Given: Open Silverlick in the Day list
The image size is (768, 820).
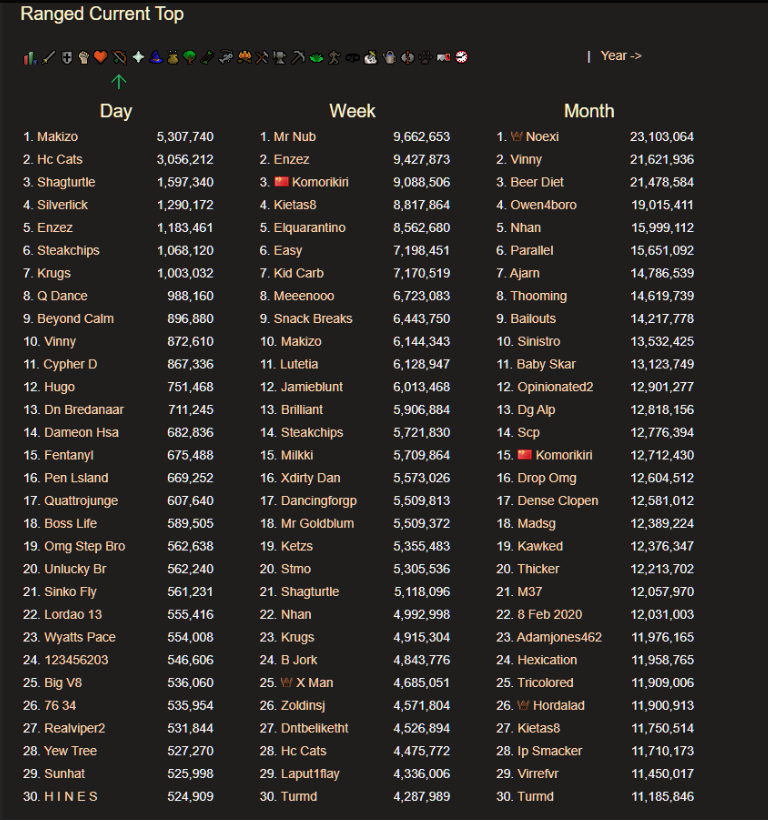Looking at the screenshot, I should coord(62,204).
